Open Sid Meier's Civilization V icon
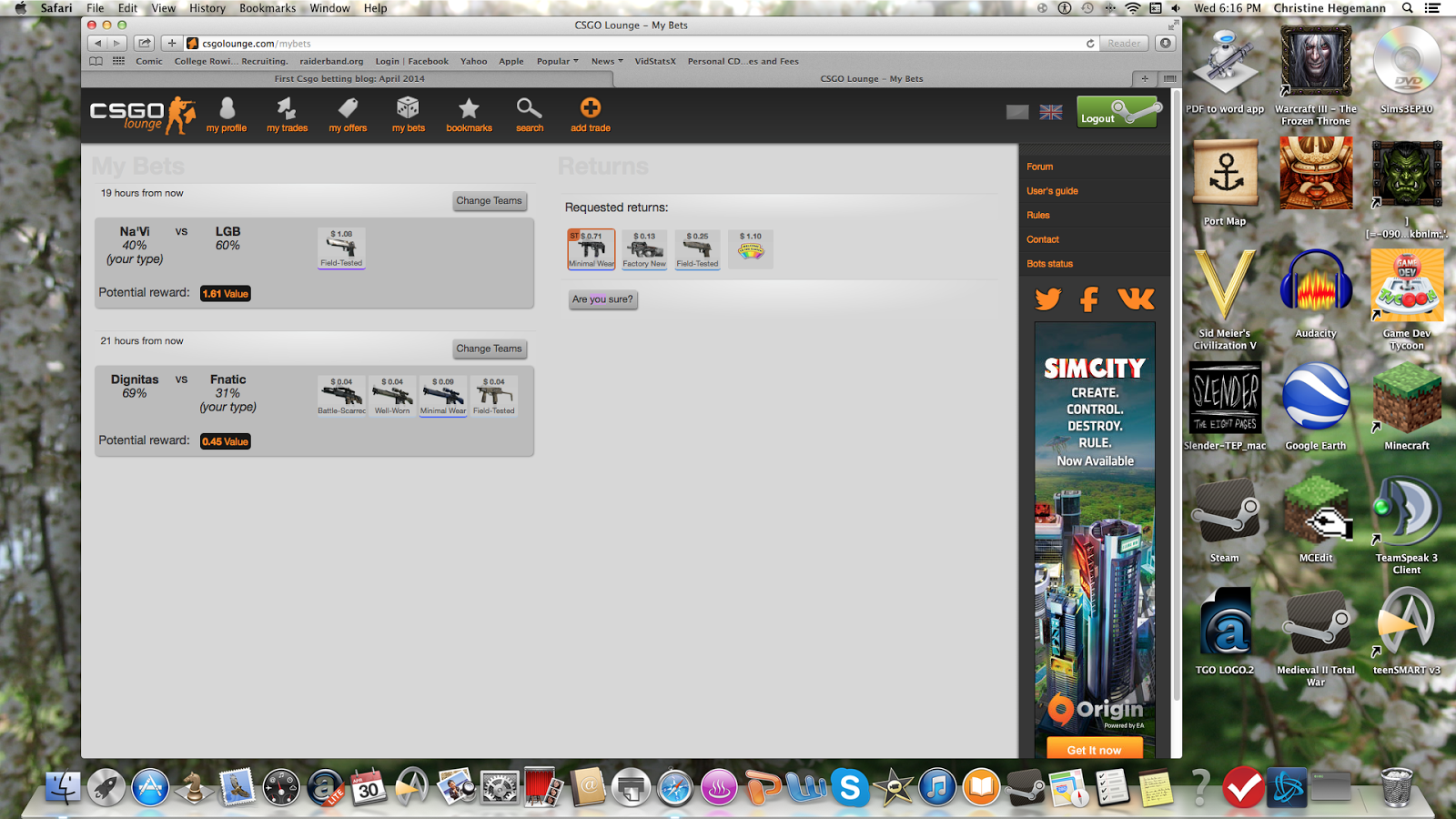The height and width of the screenshot is (819, 1456). 1225,300
